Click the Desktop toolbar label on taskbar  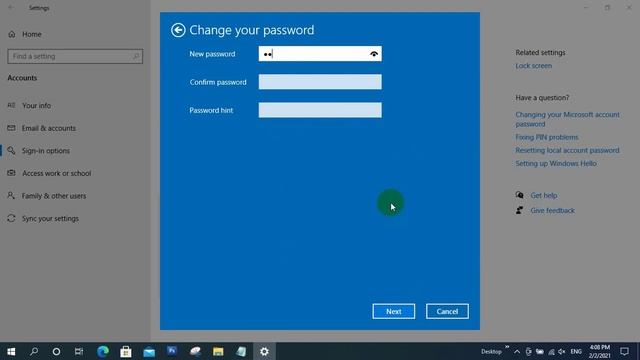tap(491, 351)
